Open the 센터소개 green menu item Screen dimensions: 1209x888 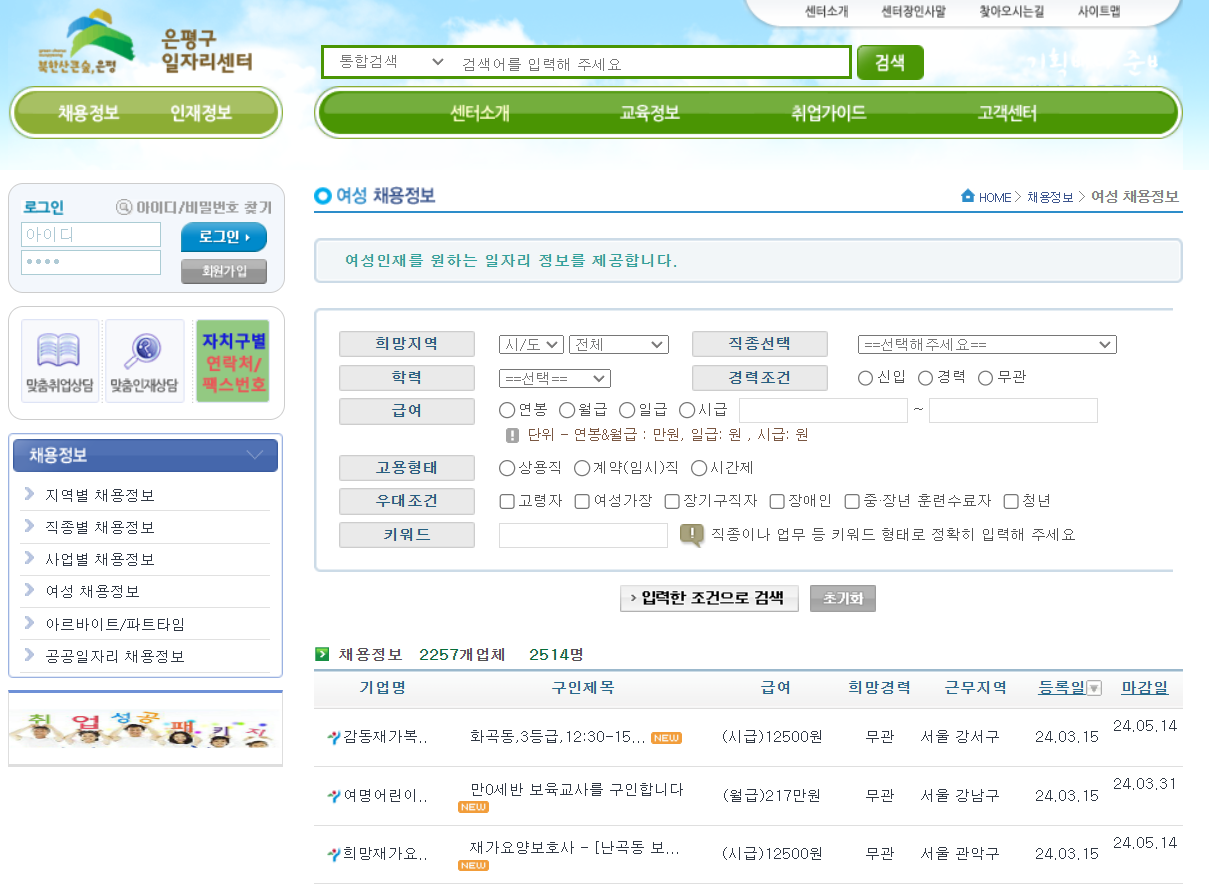point(480,113)
